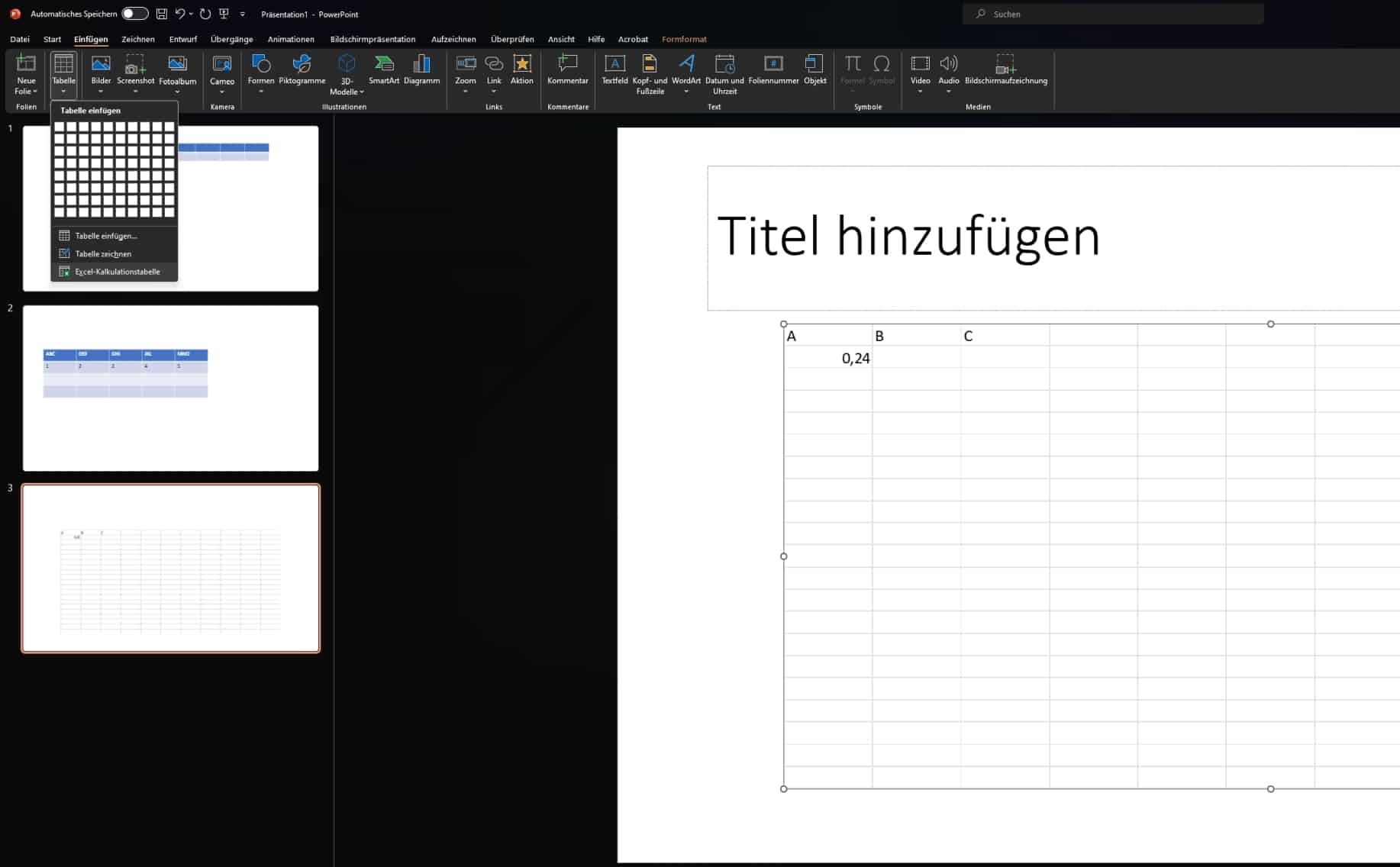Screen dimensions: 1400x867
Task: Insert a Diagramm chart
Action: pyautogui.click(x=421, y=69)
